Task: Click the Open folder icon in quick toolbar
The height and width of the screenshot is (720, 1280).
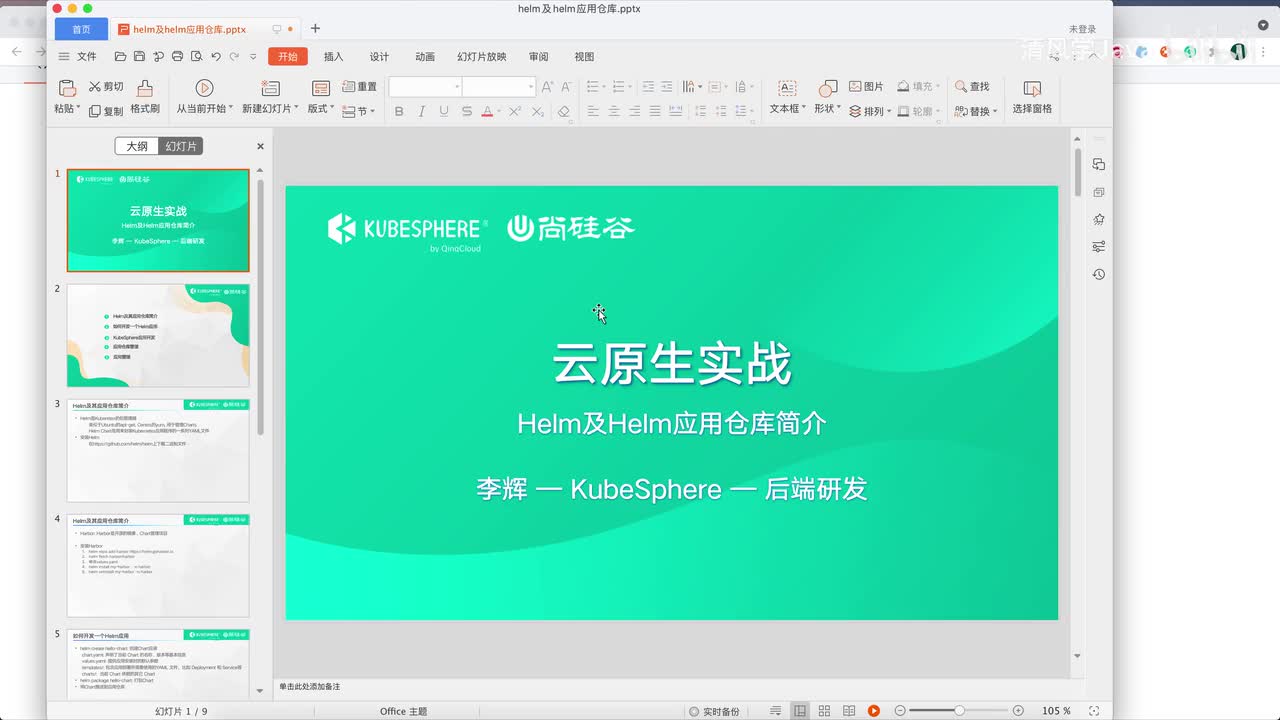Action: click(x=120, y=57)
